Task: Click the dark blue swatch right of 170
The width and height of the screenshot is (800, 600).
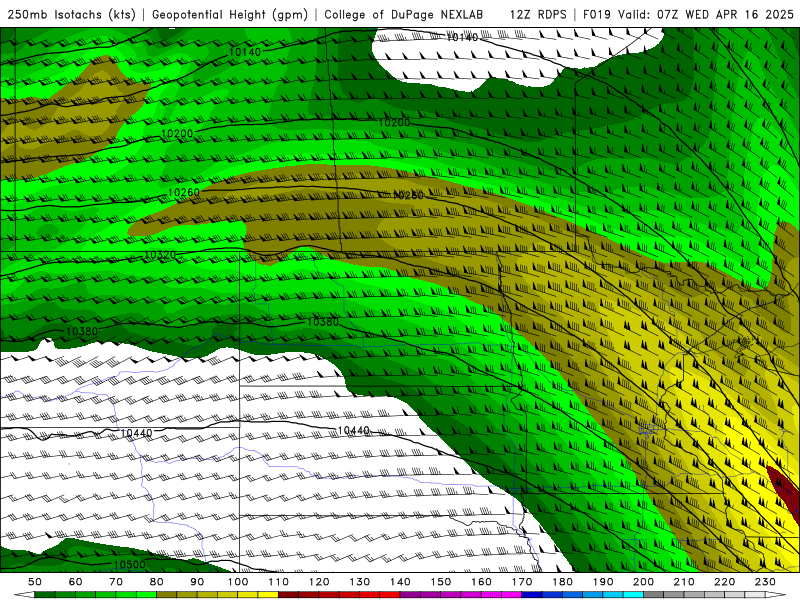Action: [532, 595]
